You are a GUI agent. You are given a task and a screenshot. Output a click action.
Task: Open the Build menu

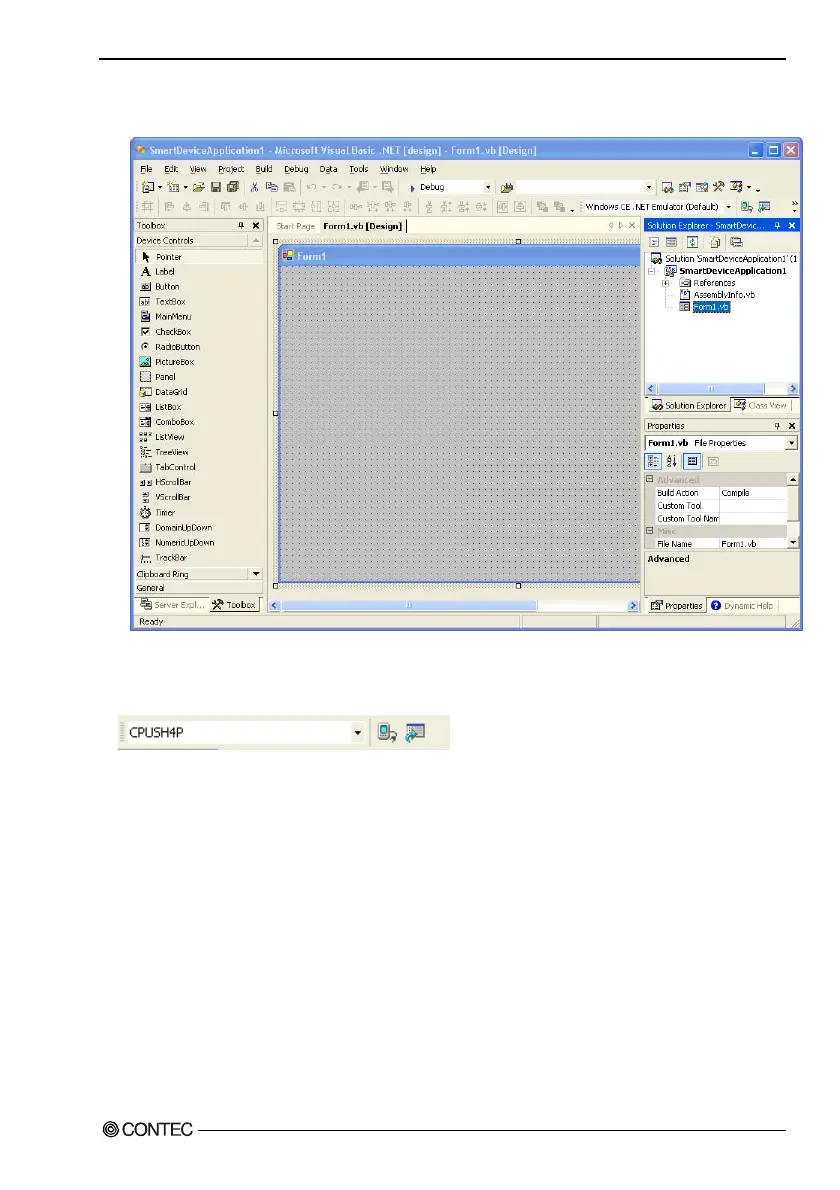(x=263, y=169)
